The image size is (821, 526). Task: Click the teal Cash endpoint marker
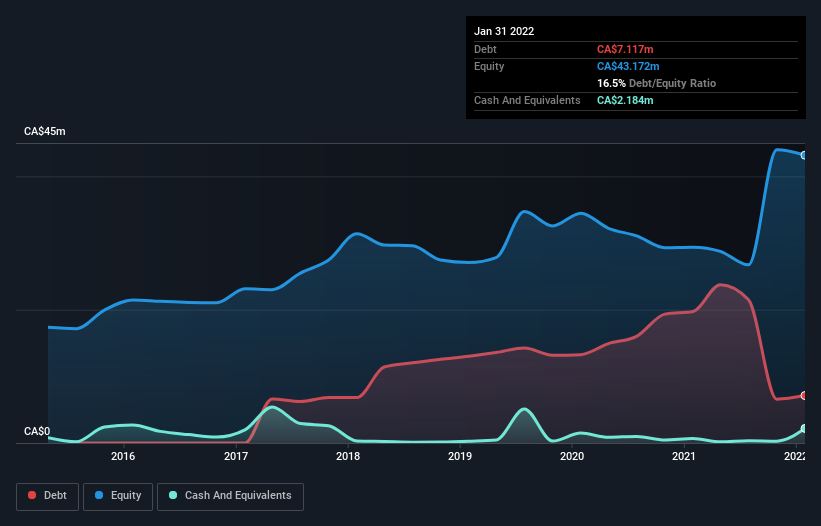tap(804, 429)
